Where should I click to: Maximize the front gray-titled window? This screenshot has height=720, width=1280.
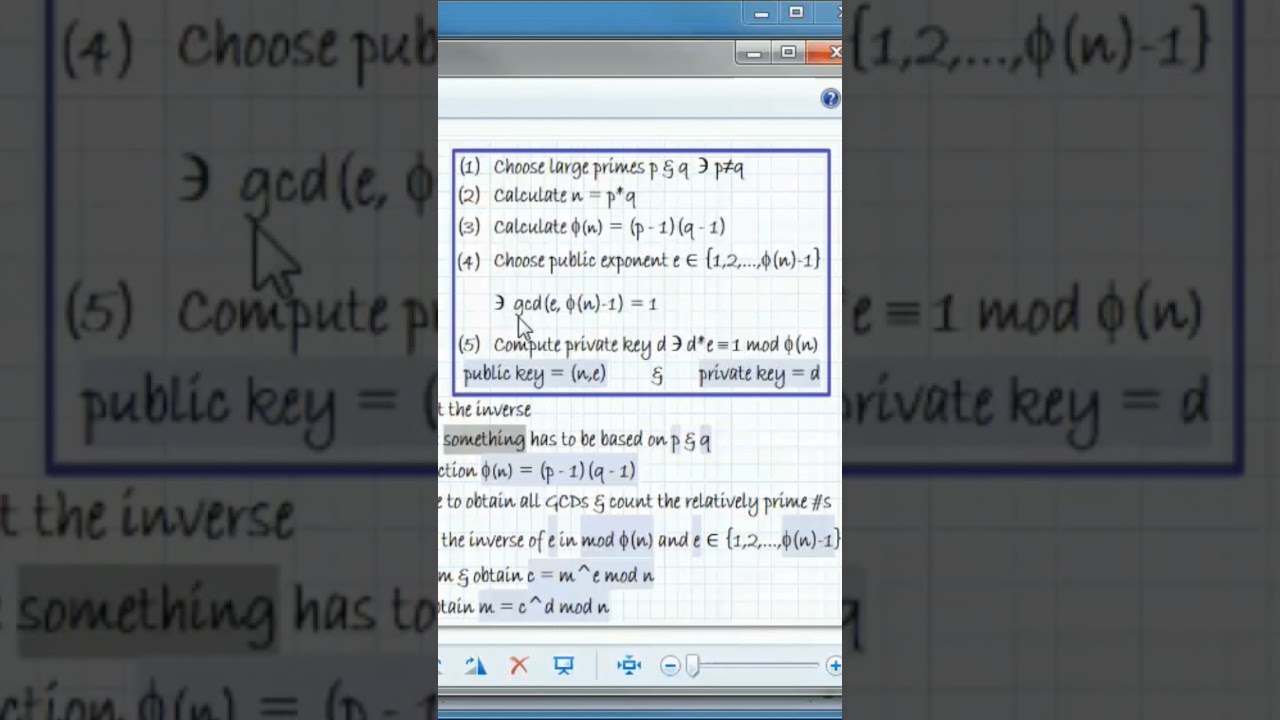pos(788,52)
